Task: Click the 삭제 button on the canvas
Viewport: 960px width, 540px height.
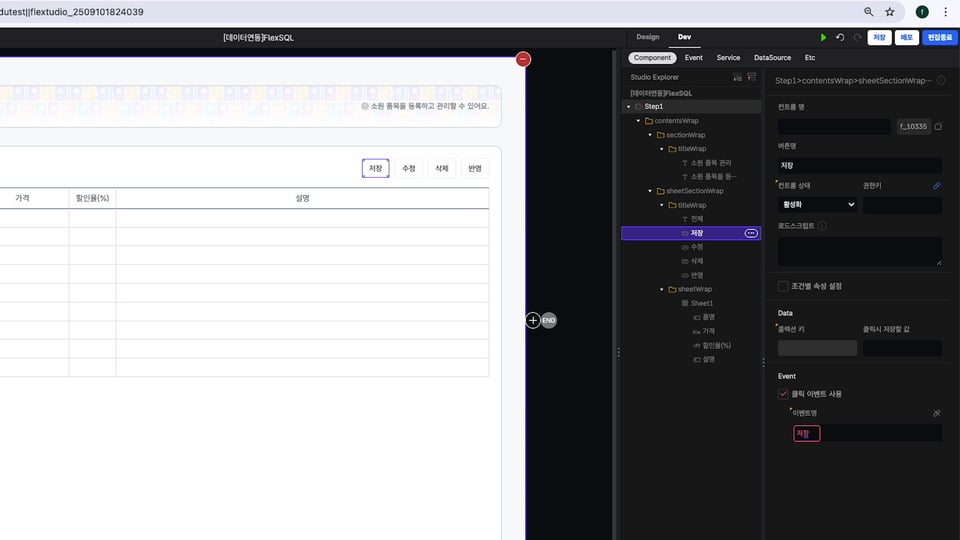Action: tap(442, 168)
